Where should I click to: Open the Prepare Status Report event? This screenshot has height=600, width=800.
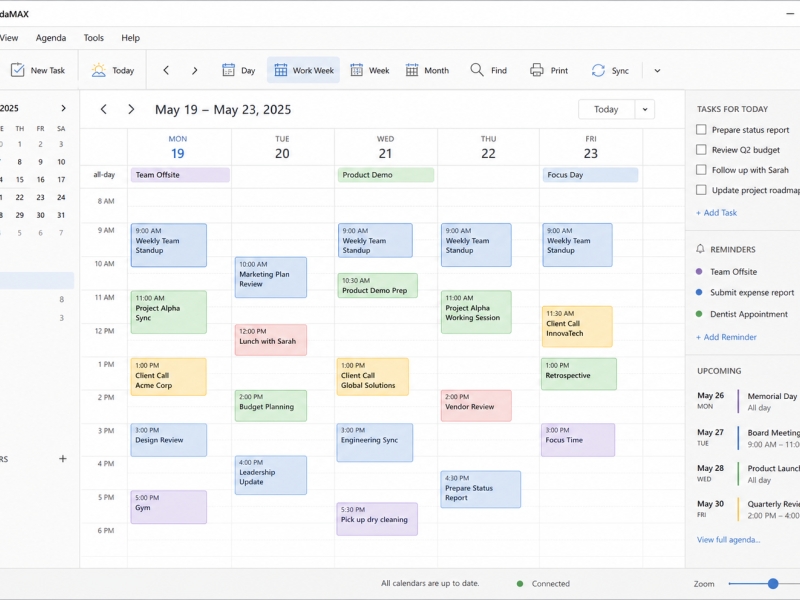click(x=481, y=490)
